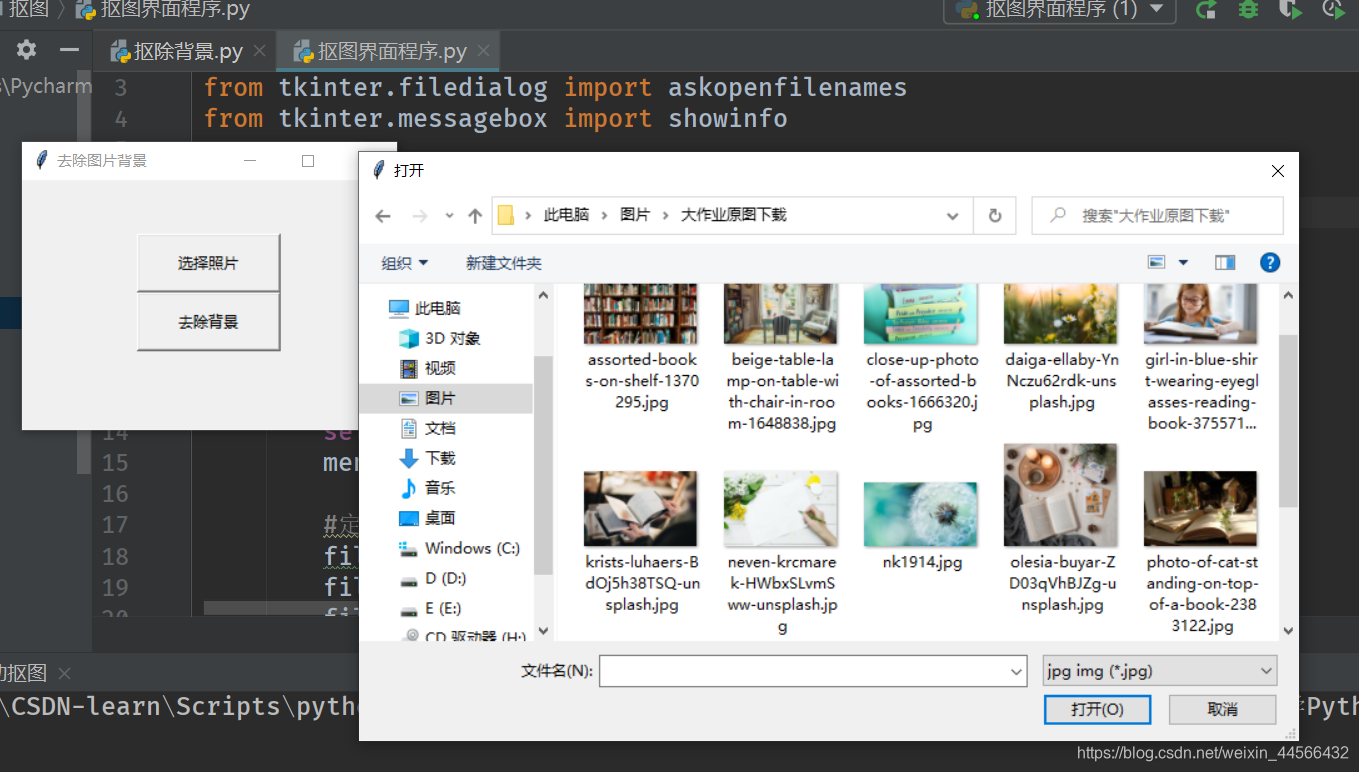
Task: Open the Help question mark icon
Action: point(1269,262)
